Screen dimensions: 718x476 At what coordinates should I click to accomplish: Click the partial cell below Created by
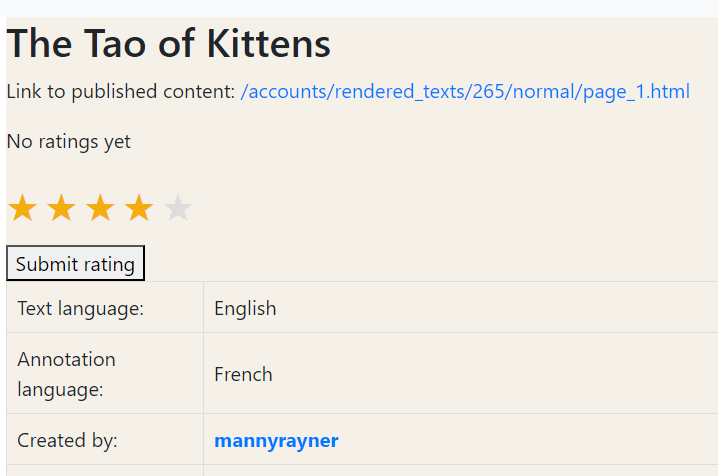pyautogui.click(x=104, y=470)
